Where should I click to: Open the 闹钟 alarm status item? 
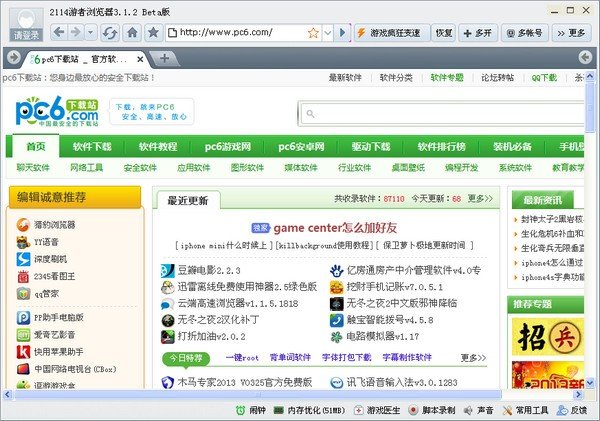click(250, 410)
